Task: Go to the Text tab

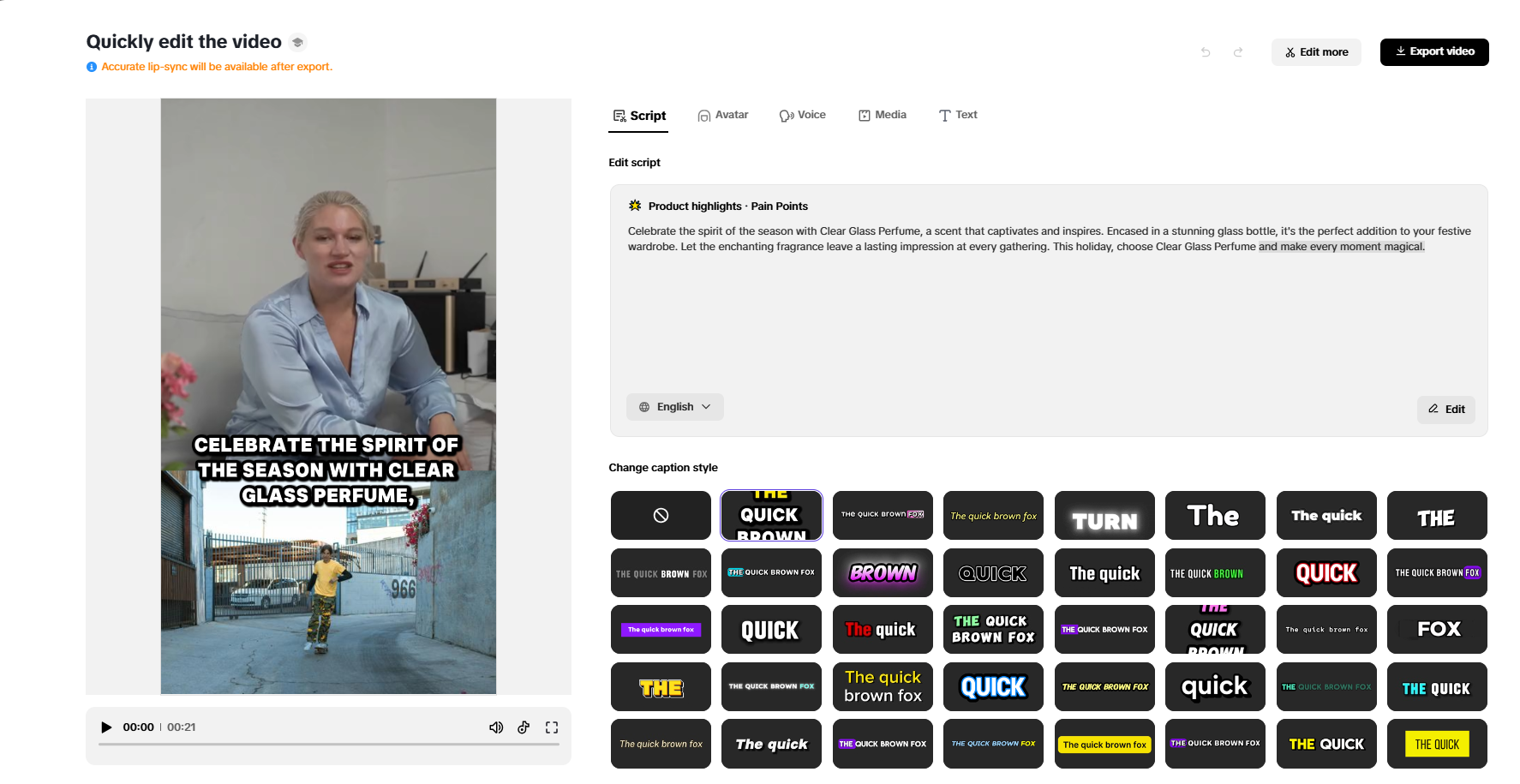Action: (958, 115)
